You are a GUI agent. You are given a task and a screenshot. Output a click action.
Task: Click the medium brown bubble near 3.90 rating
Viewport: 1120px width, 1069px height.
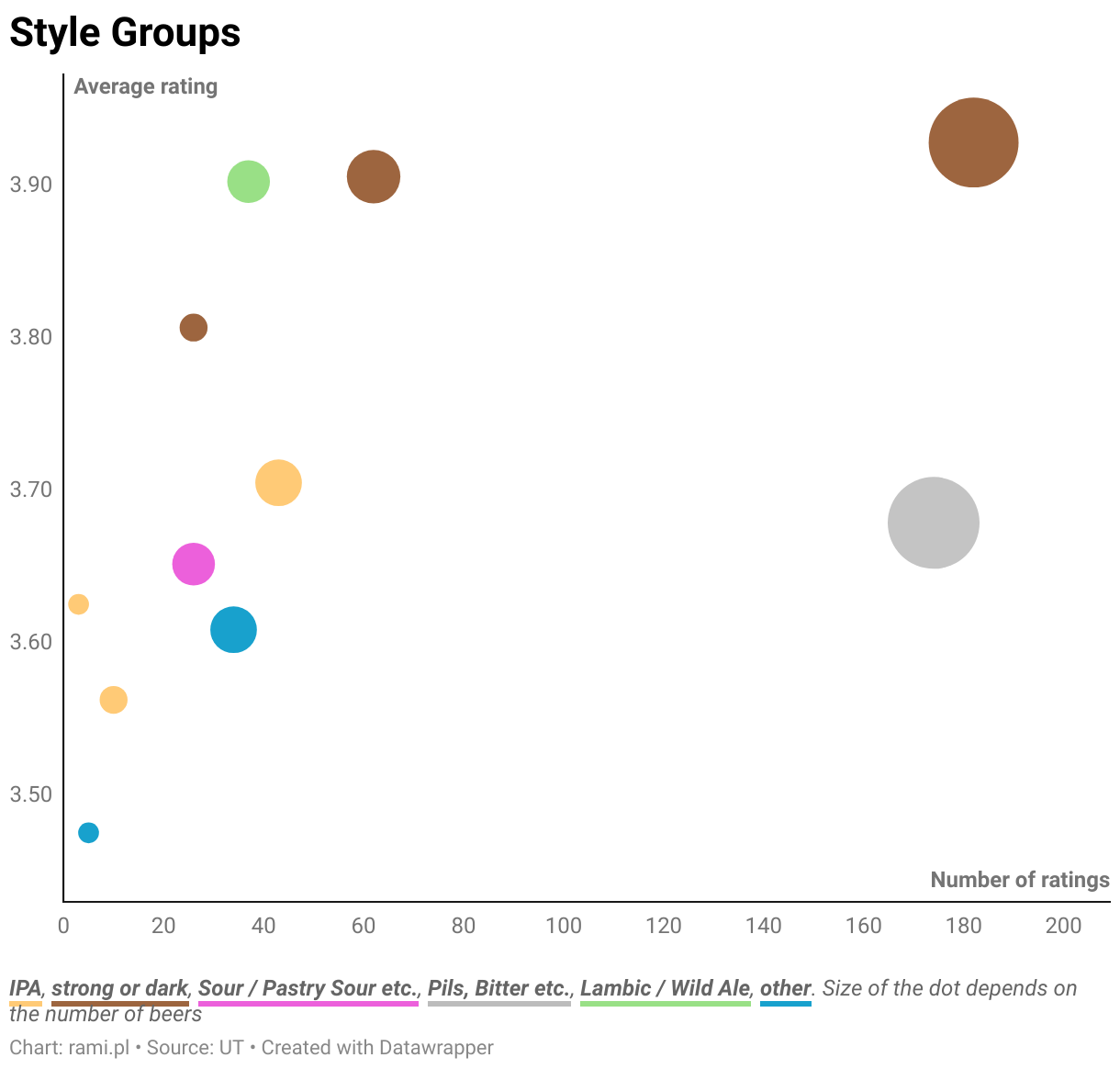(x=373, y=176)
